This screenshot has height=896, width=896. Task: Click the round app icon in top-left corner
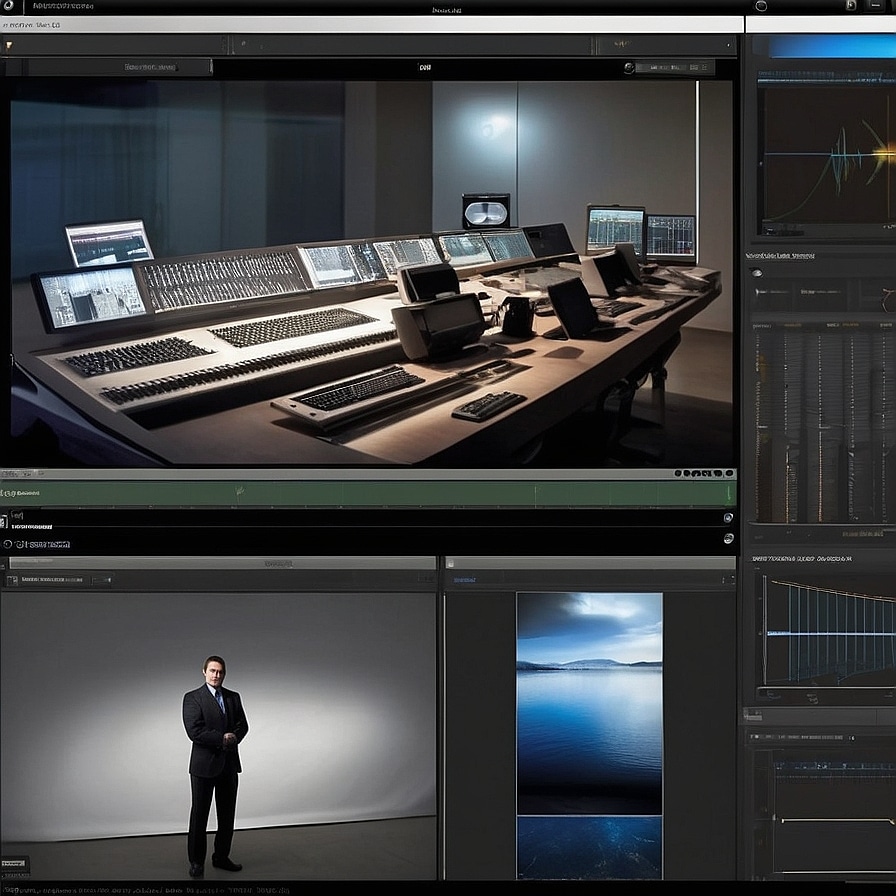(x=10, y=6)
